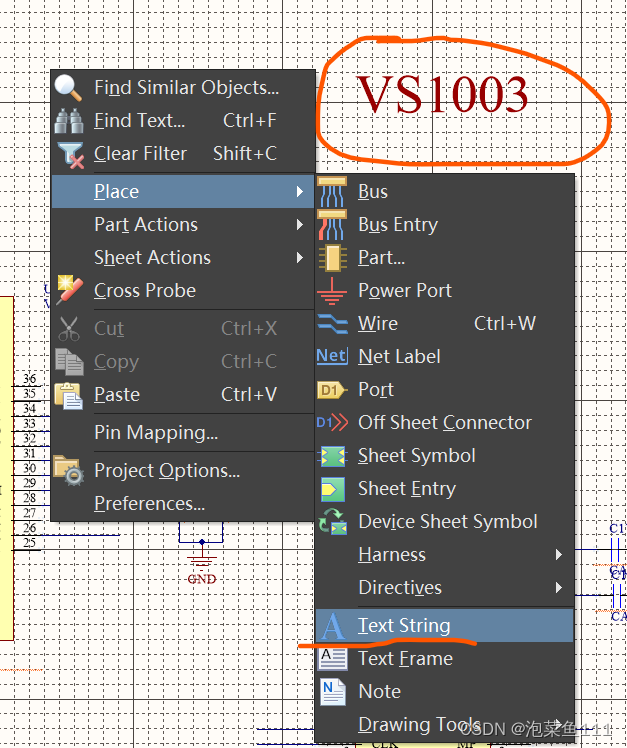This screenshot has height=748, width=627.
Task: Select Net Label menu item
Action: 444,356
